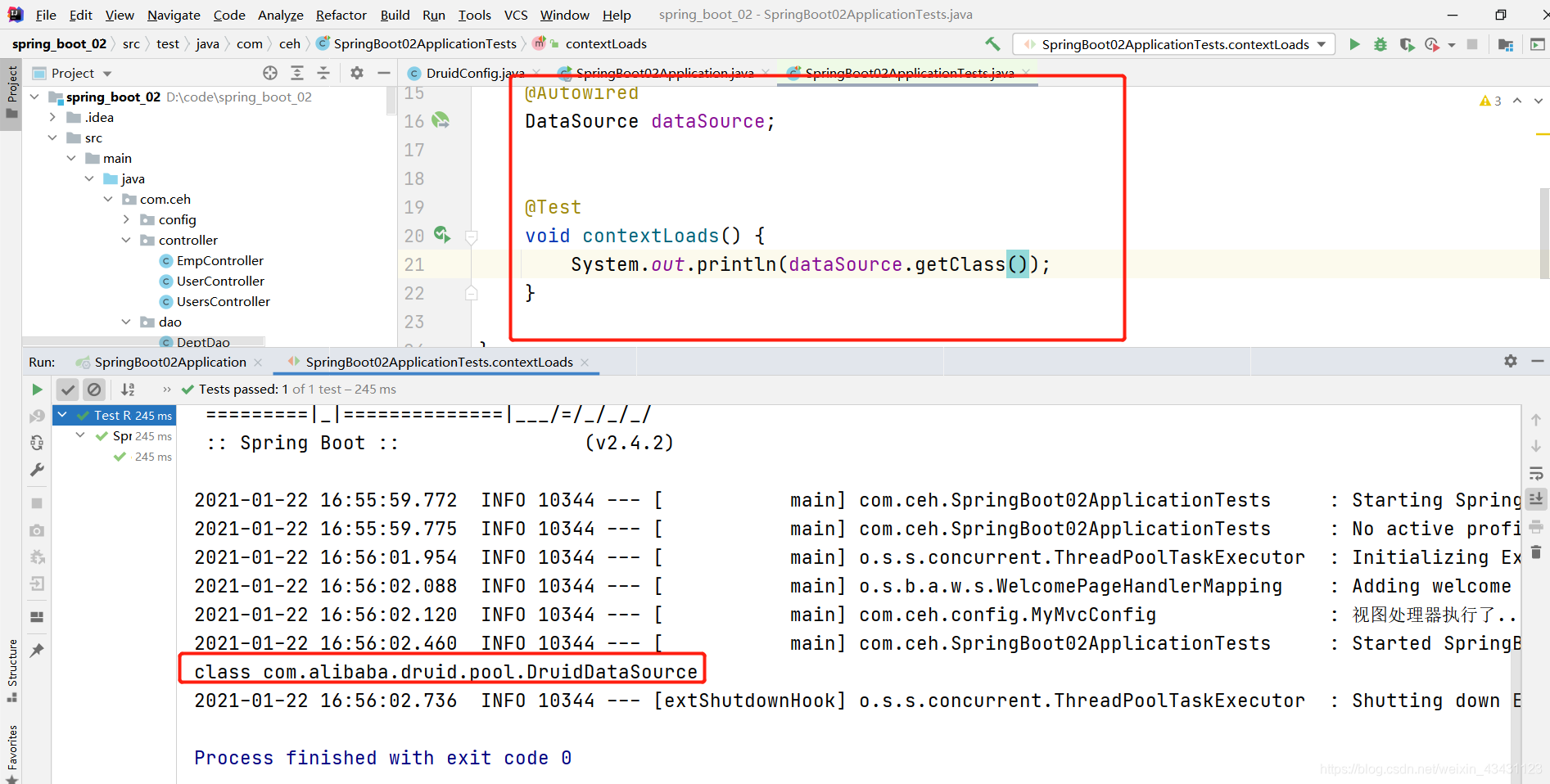
Task: Toggle Show Ignored tests button
Action: coord(95,390)
